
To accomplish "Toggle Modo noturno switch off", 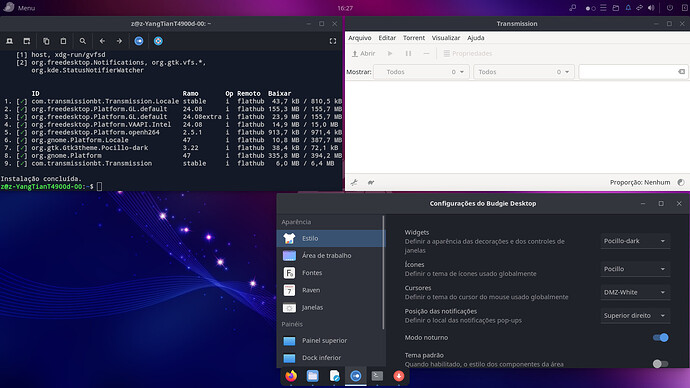I will (x=661, y=337).
